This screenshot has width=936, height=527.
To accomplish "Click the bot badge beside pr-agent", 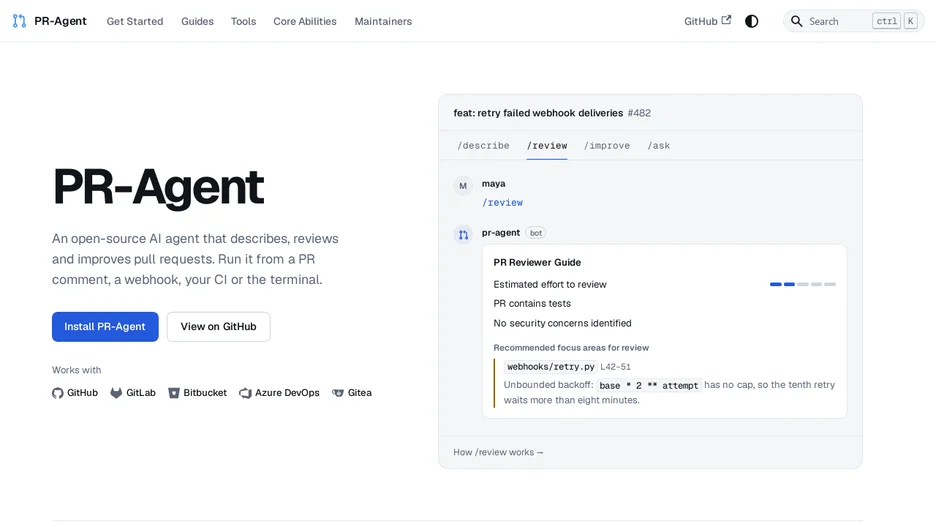I will (536, 233).
